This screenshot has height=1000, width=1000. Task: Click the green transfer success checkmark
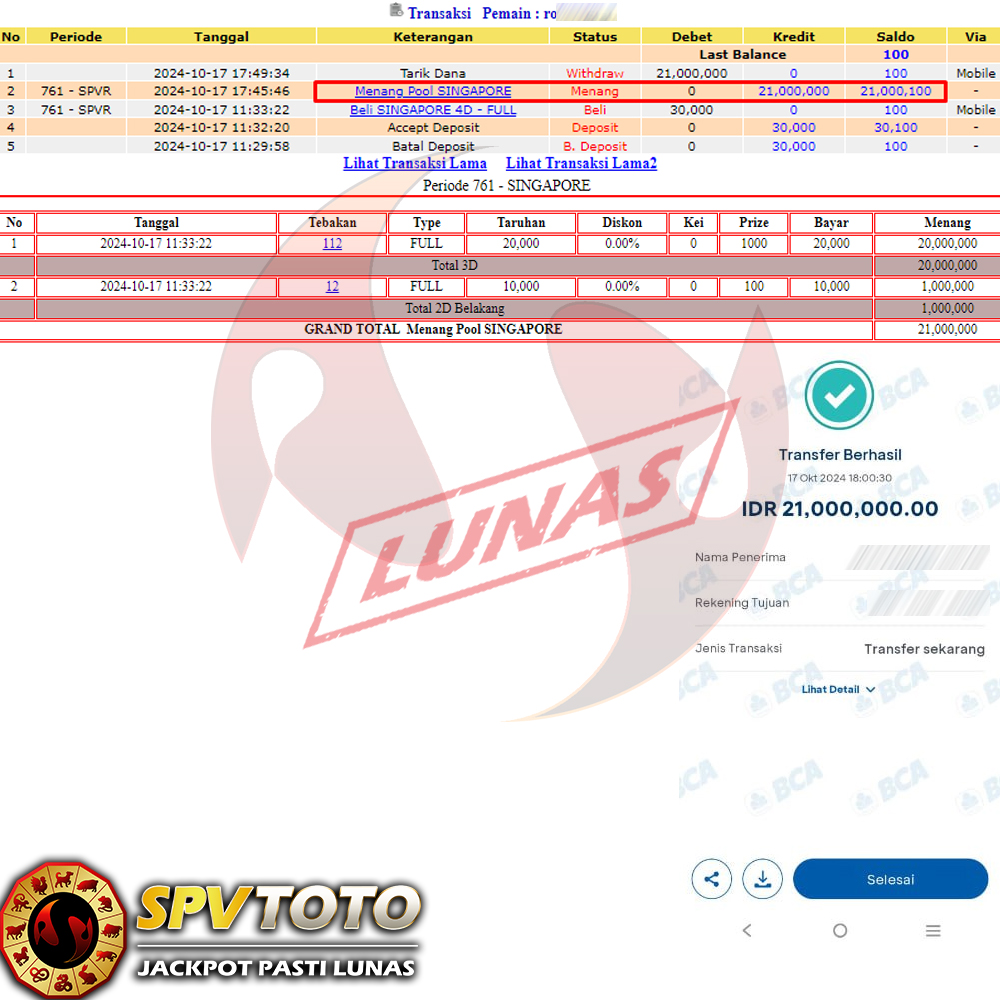[x=840, y=395]
